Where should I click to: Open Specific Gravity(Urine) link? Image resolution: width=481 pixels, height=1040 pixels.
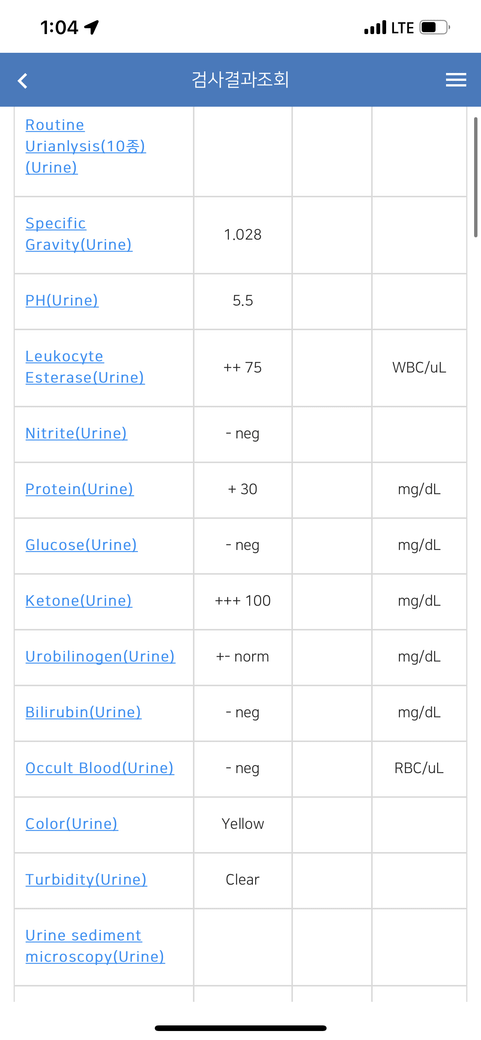pyautogui.click(x=78, y=234)
